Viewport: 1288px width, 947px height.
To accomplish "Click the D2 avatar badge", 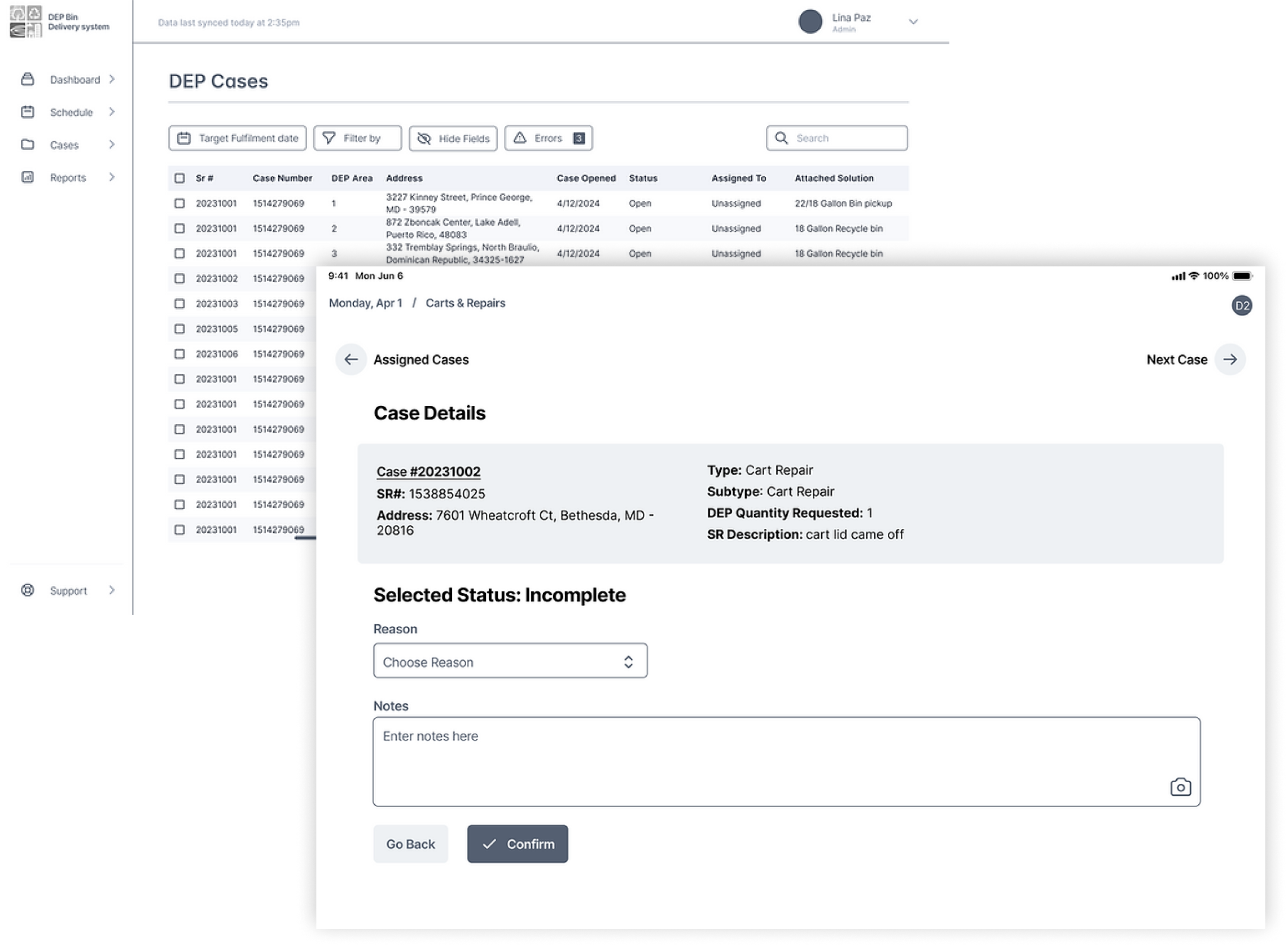I will point(1241,305).
